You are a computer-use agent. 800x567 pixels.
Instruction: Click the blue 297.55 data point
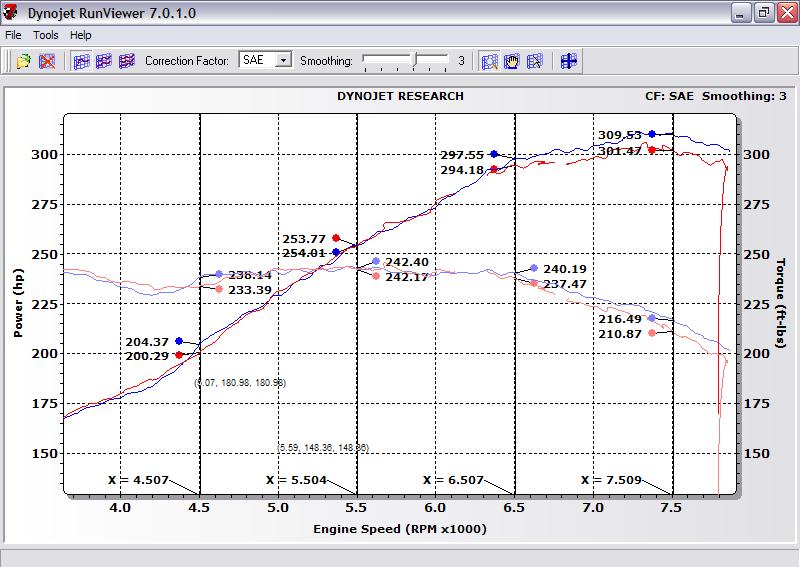(493, 154)
